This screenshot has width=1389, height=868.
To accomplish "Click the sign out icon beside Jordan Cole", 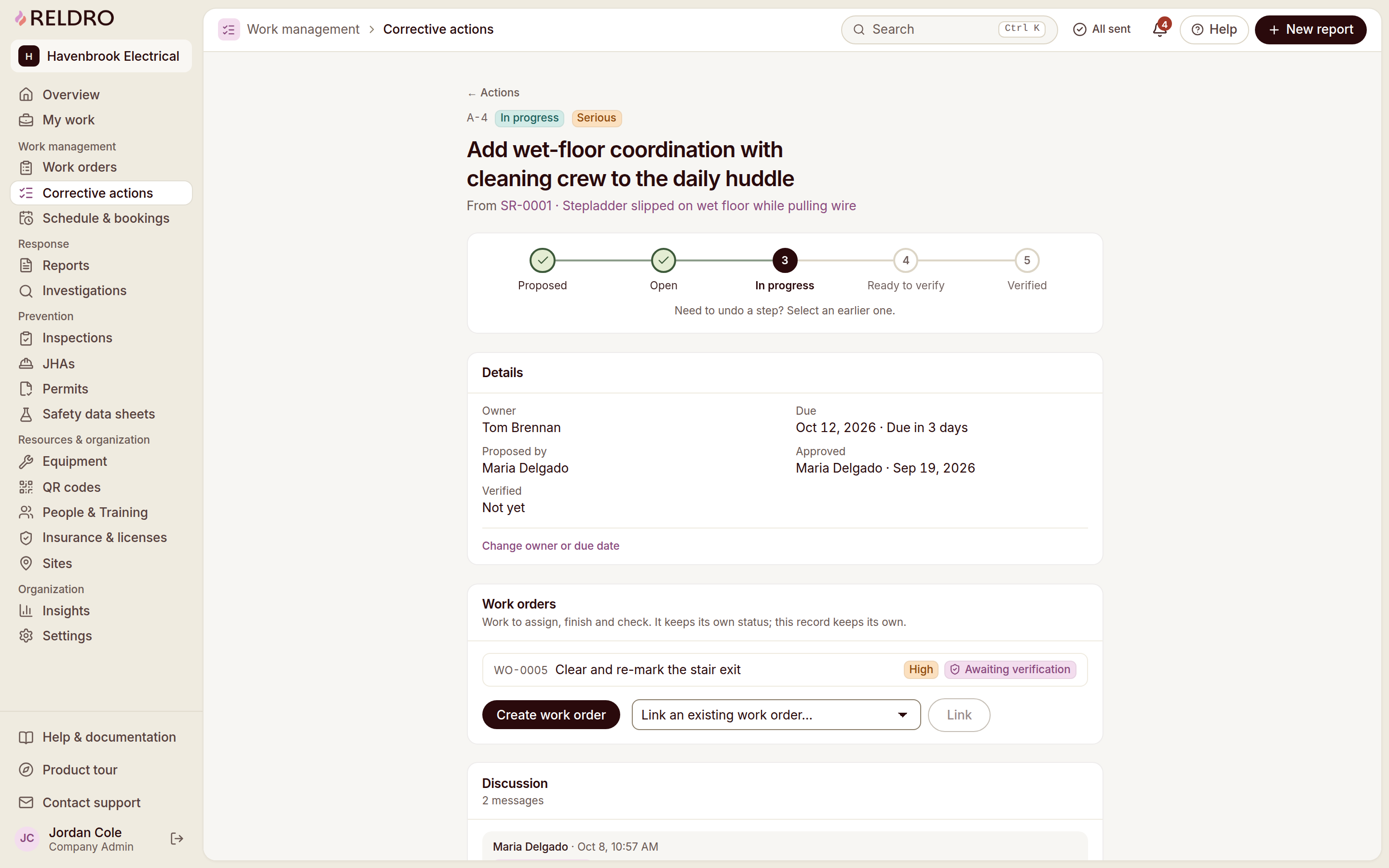I will pyautogui.click(x=177, y=839).
